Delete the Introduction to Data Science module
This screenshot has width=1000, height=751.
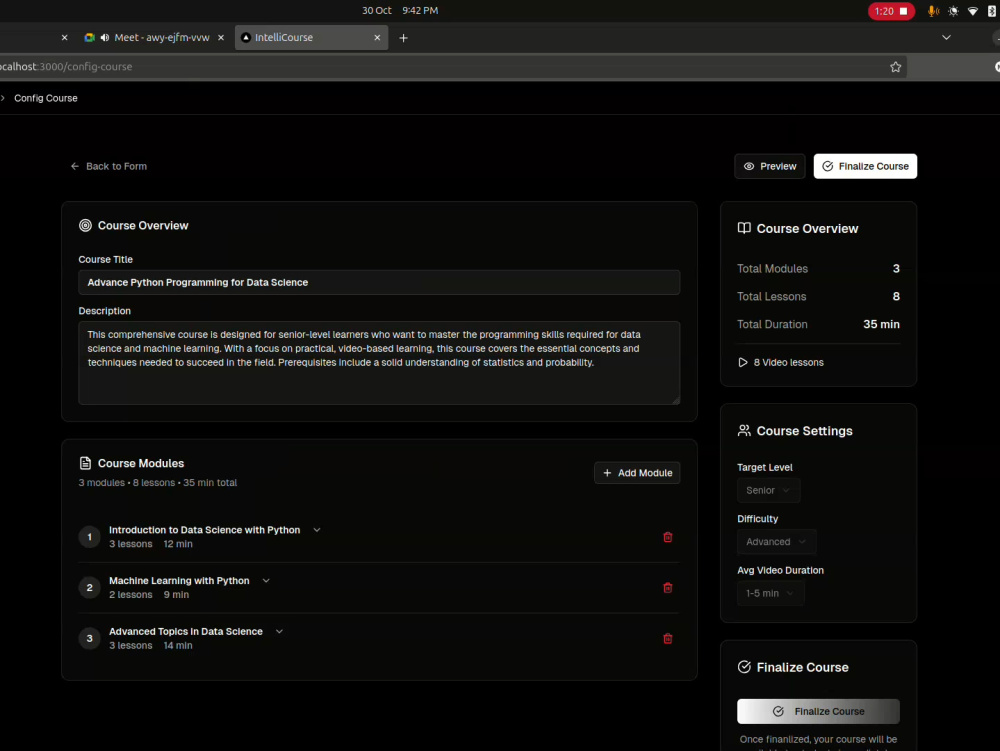668,537
